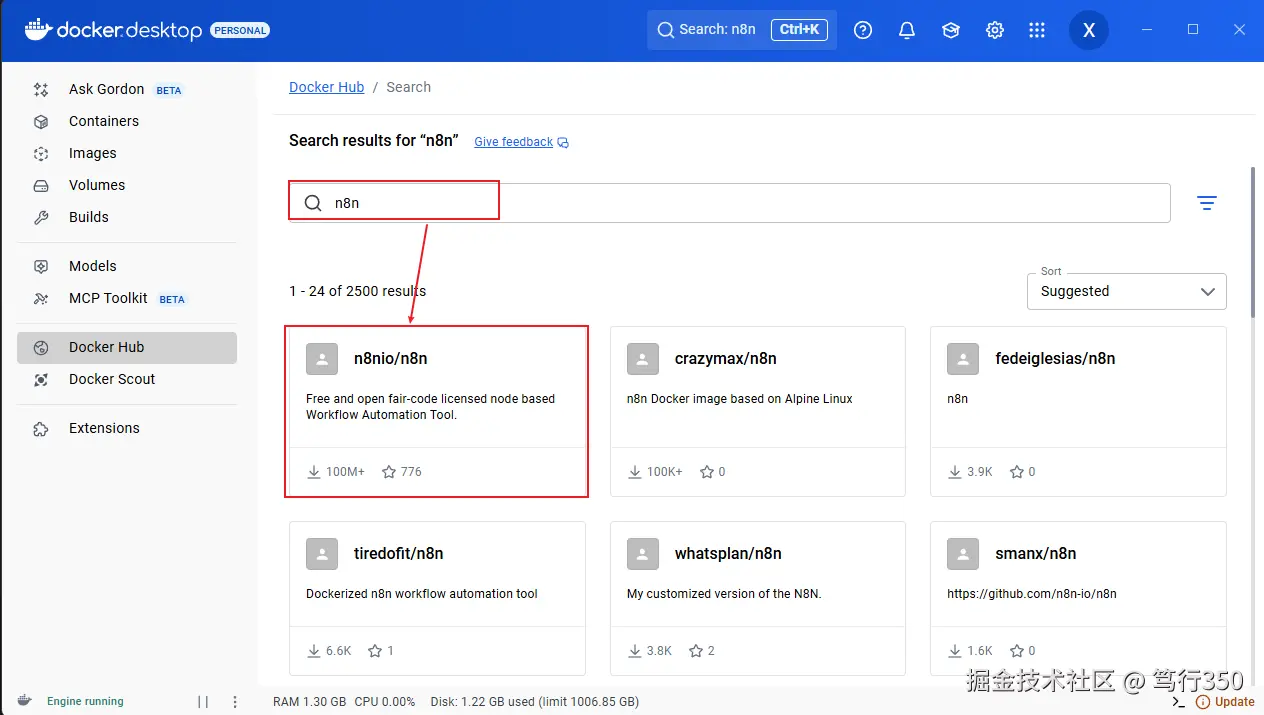
Task: Click the crazymax/n8n repository avatar
Action: (643, 359)
